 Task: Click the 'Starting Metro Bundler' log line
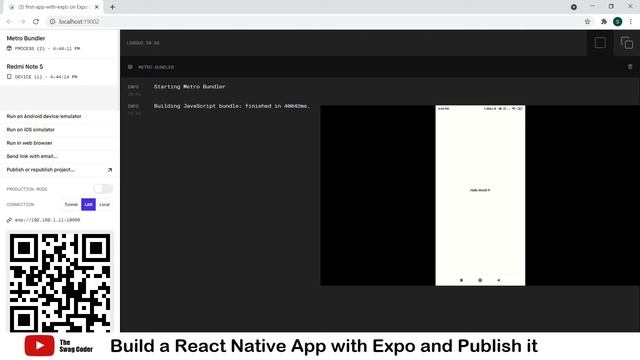[x=189, y=87]
